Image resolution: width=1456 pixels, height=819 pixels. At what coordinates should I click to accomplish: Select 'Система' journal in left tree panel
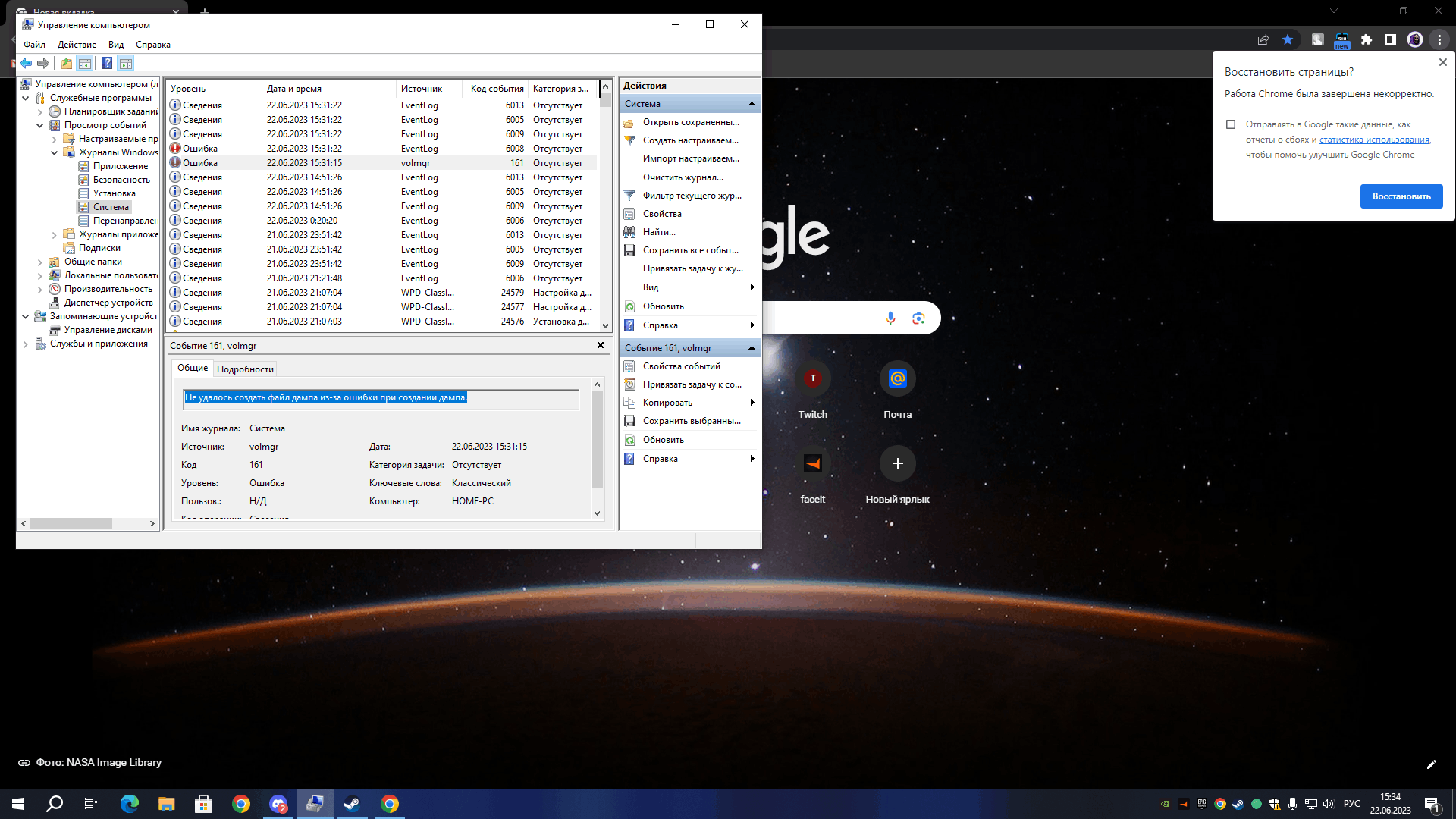[x=111, y=206]
